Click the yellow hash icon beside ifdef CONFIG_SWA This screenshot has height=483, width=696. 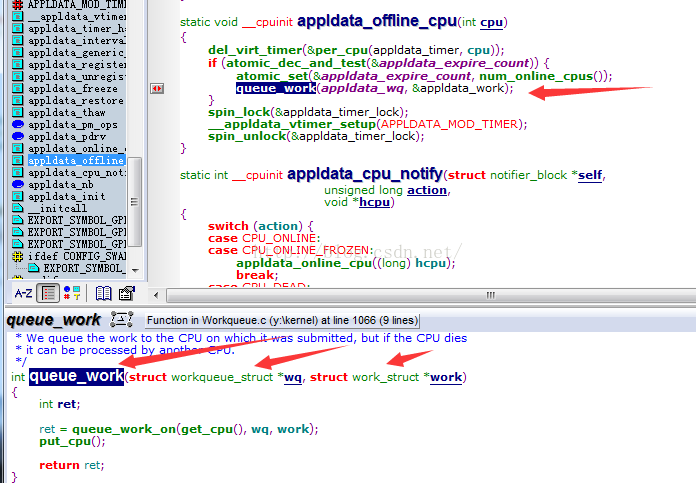click(17, 256)
